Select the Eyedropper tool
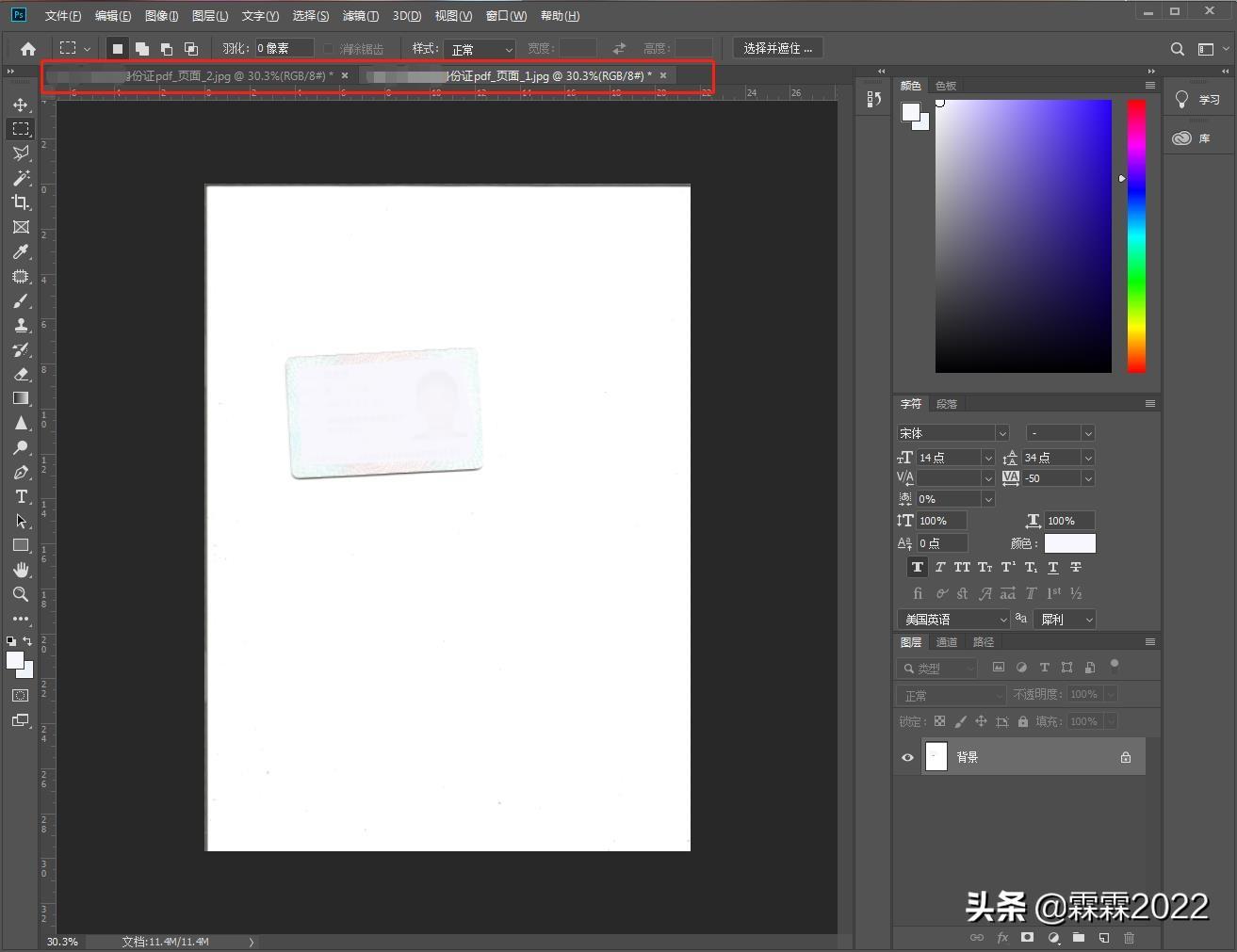The width and height of the screenshot is (1237, 952). 21,251
